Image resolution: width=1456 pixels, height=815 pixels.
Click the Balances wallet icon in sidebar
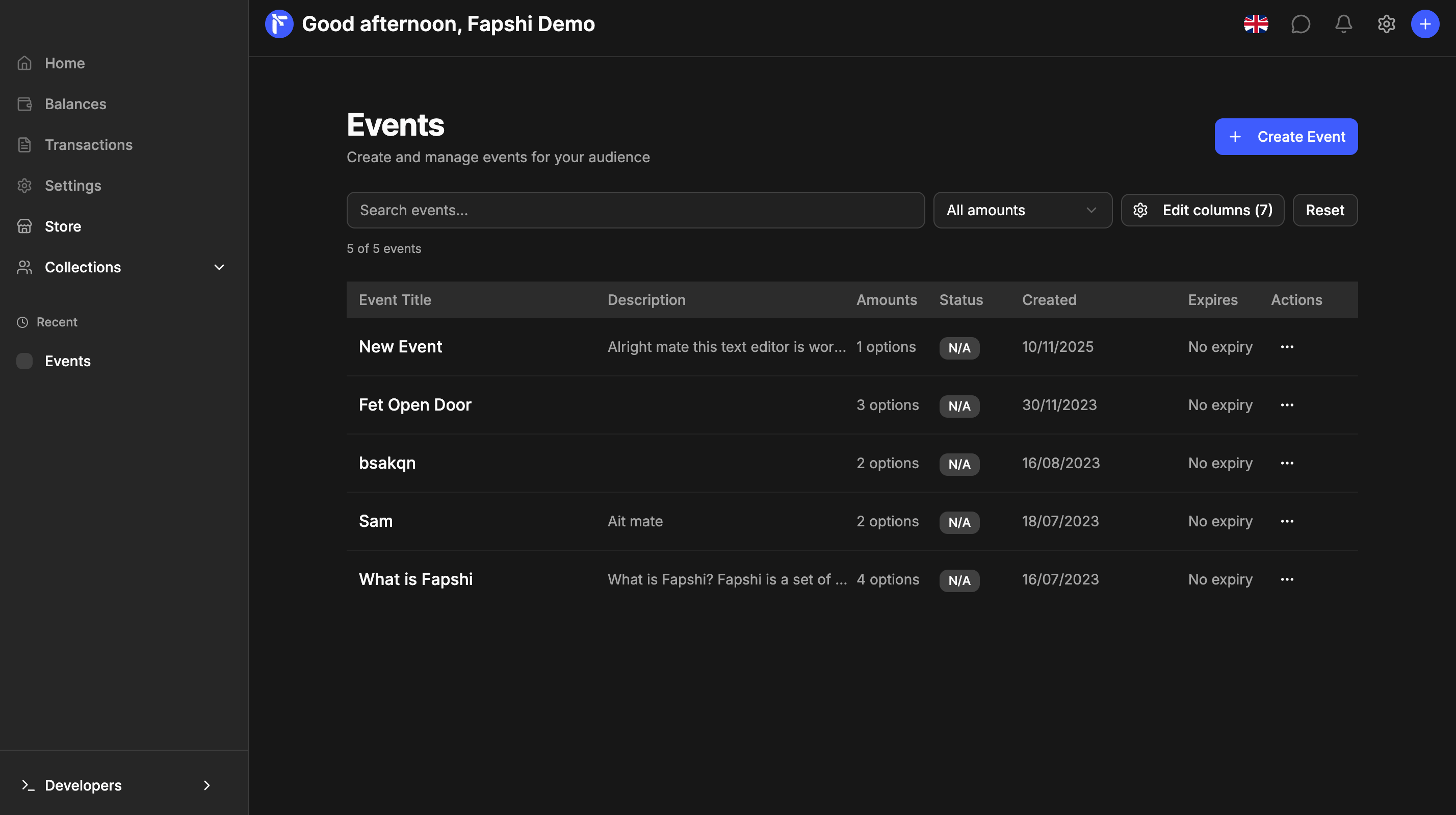[x=24, y=104]
